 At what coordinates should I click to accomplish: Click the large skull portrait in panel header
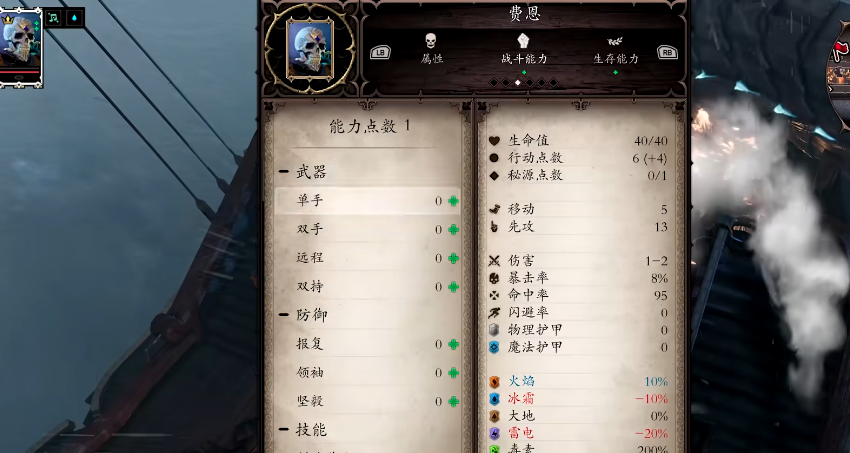pyautogui.click(x=310, y=49)
